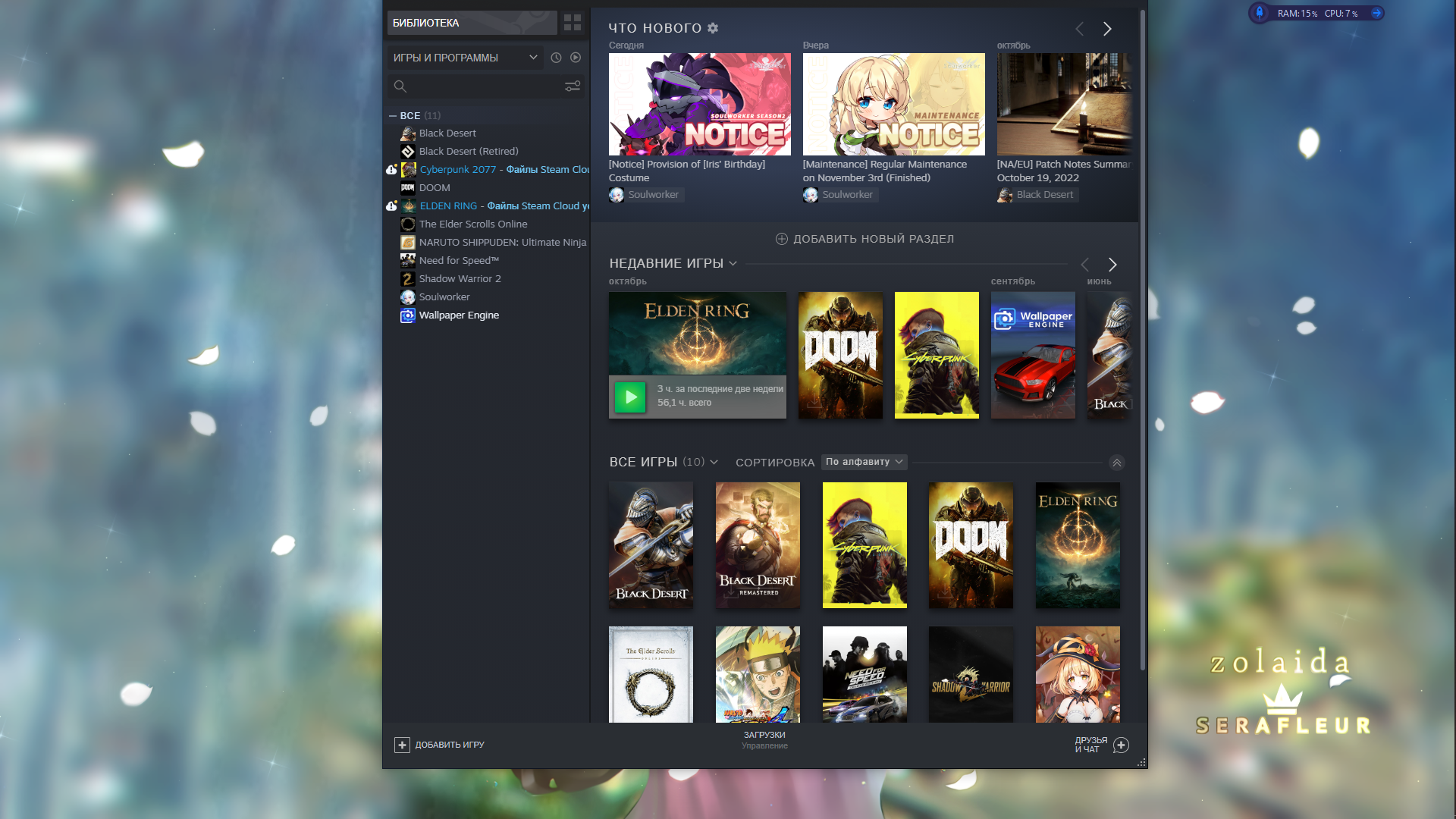Click Add New Section button
The image size is (1456, 819).
click(864, 239)
